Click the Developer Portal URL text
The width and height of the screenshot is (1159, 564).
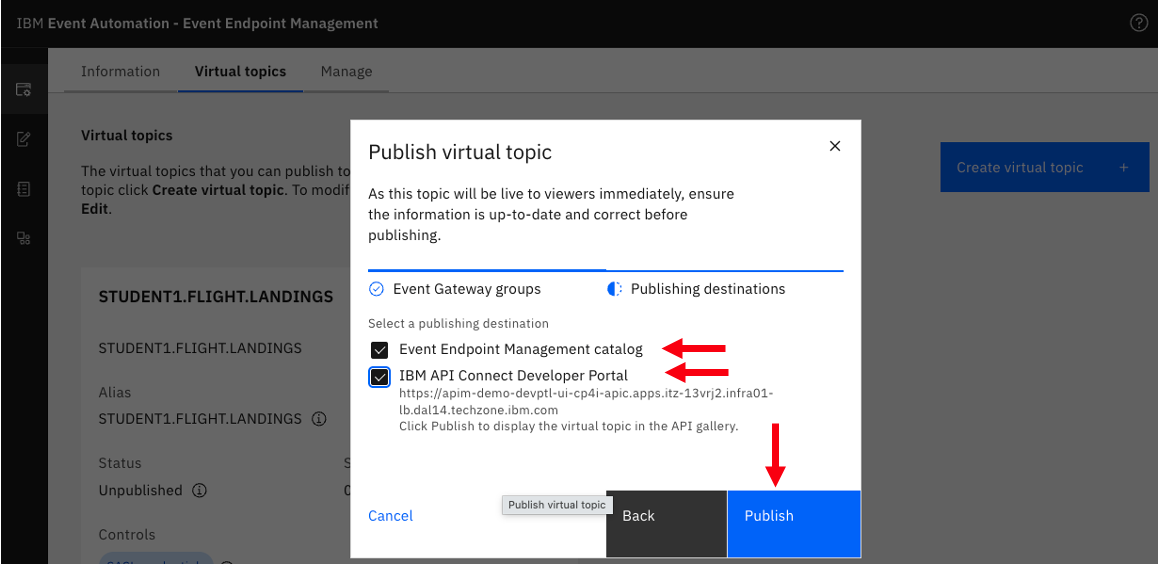[x=586, y=401]
